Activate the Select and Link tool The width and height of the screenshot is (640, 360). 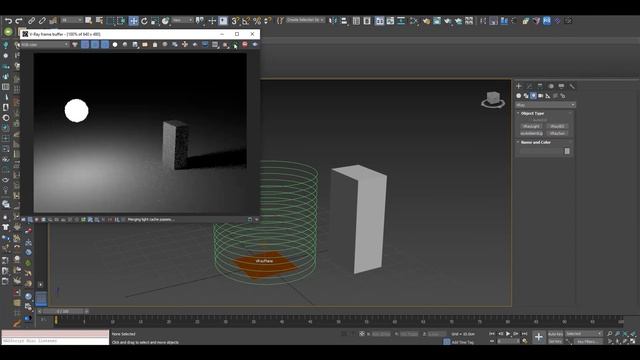(x=31, y=20)
